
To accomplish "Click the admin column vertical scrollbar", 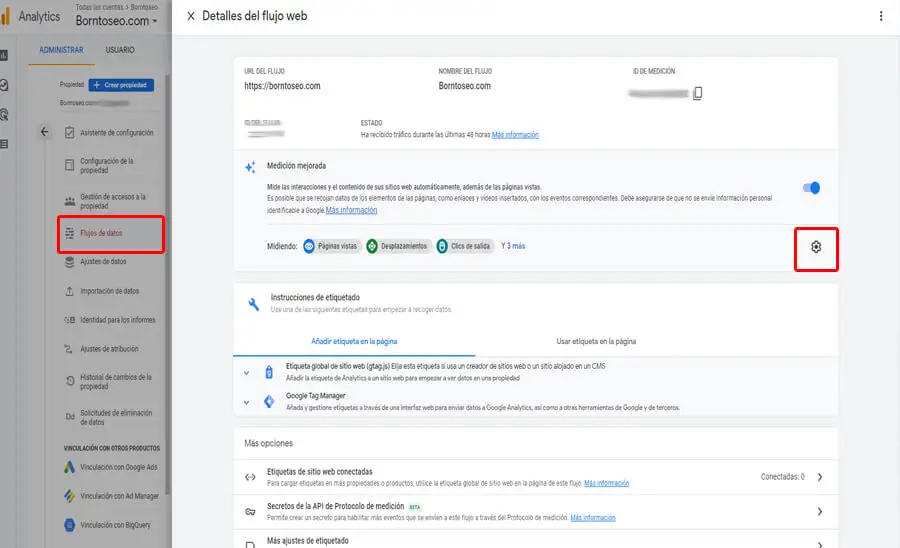I will [168, 284].
